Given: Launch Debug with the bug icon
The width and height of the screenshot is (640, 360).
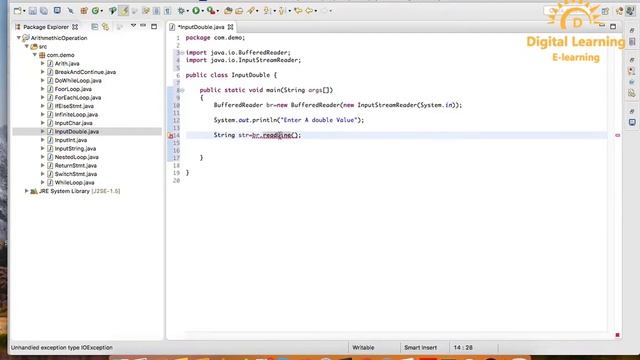Looking at the screenshot, I should point(181,11).
